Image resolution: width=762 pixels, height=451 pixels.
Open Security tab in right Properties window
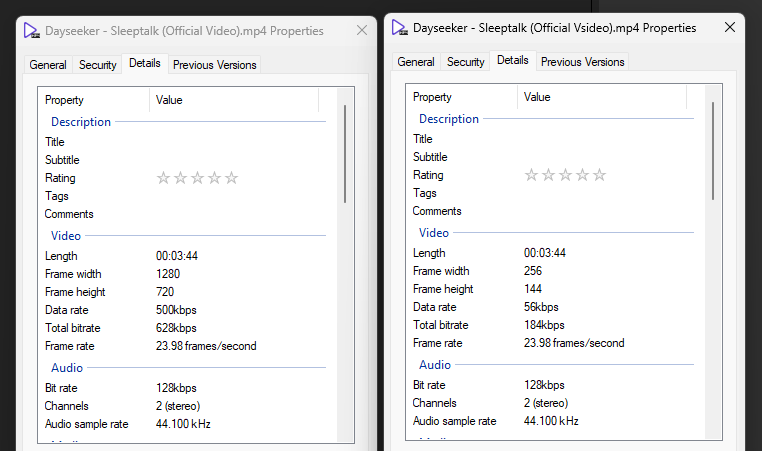coord(466,62)
